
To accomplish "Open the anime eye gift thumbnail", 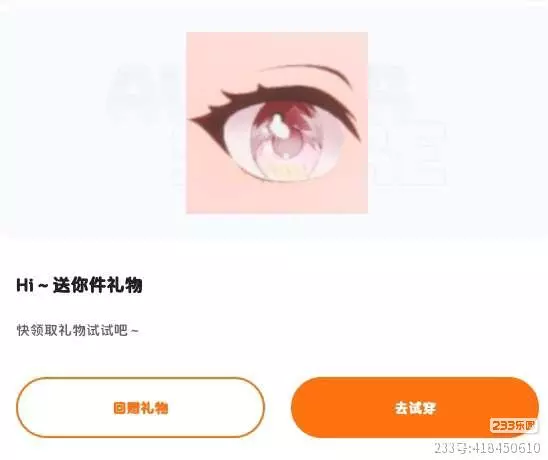I will click(x=277, y=123).
